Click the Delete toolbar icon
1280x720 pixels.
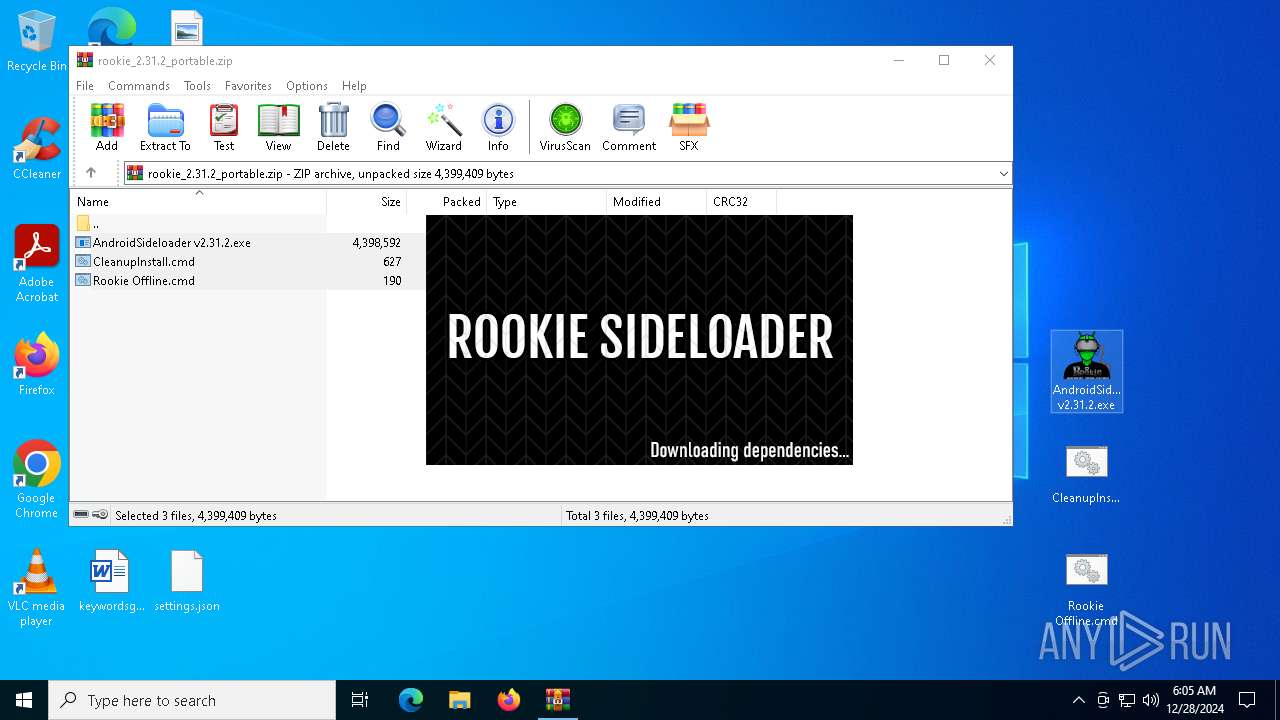coord(333,127)
